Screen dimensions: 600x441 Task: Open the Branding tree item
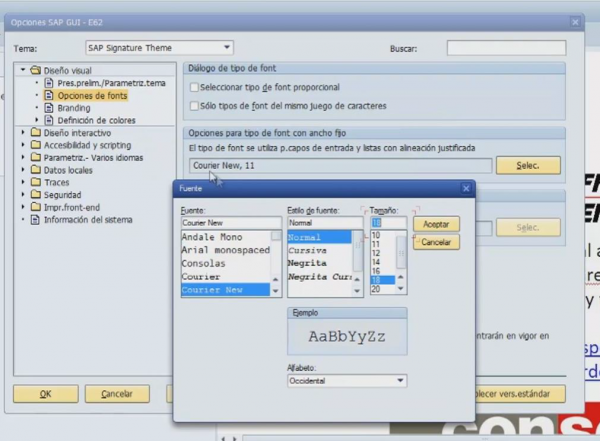pyautogui.click(x=74, y=108)
